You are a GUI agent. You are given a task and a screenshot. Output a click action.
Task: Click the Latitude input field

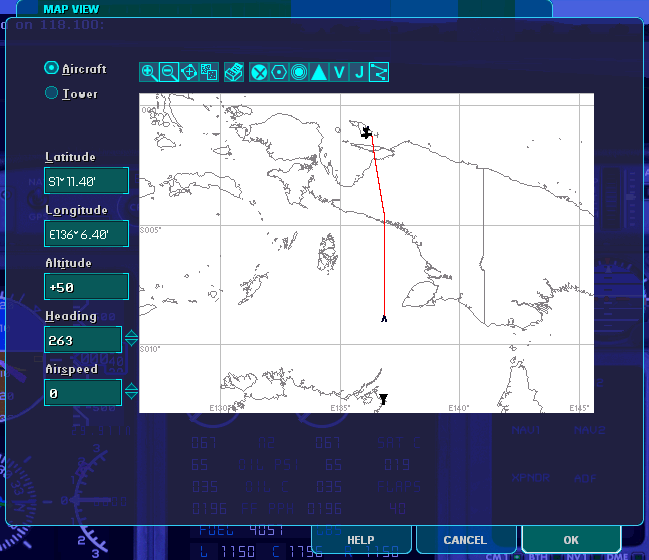pyautogui.click(x=87, y=180)
